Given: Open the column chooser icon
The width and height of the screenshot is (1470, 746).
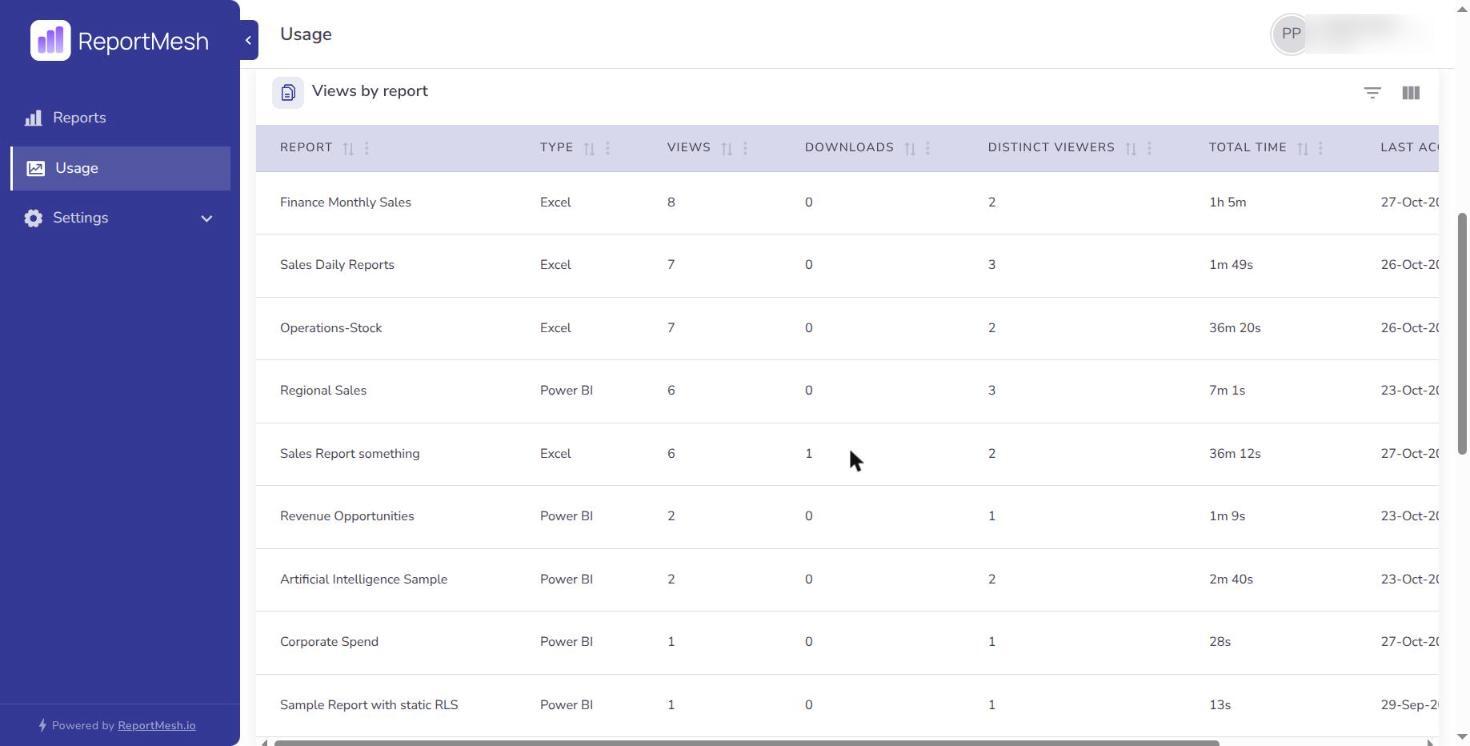Looking at the screenshot, I should point(1411,93).
